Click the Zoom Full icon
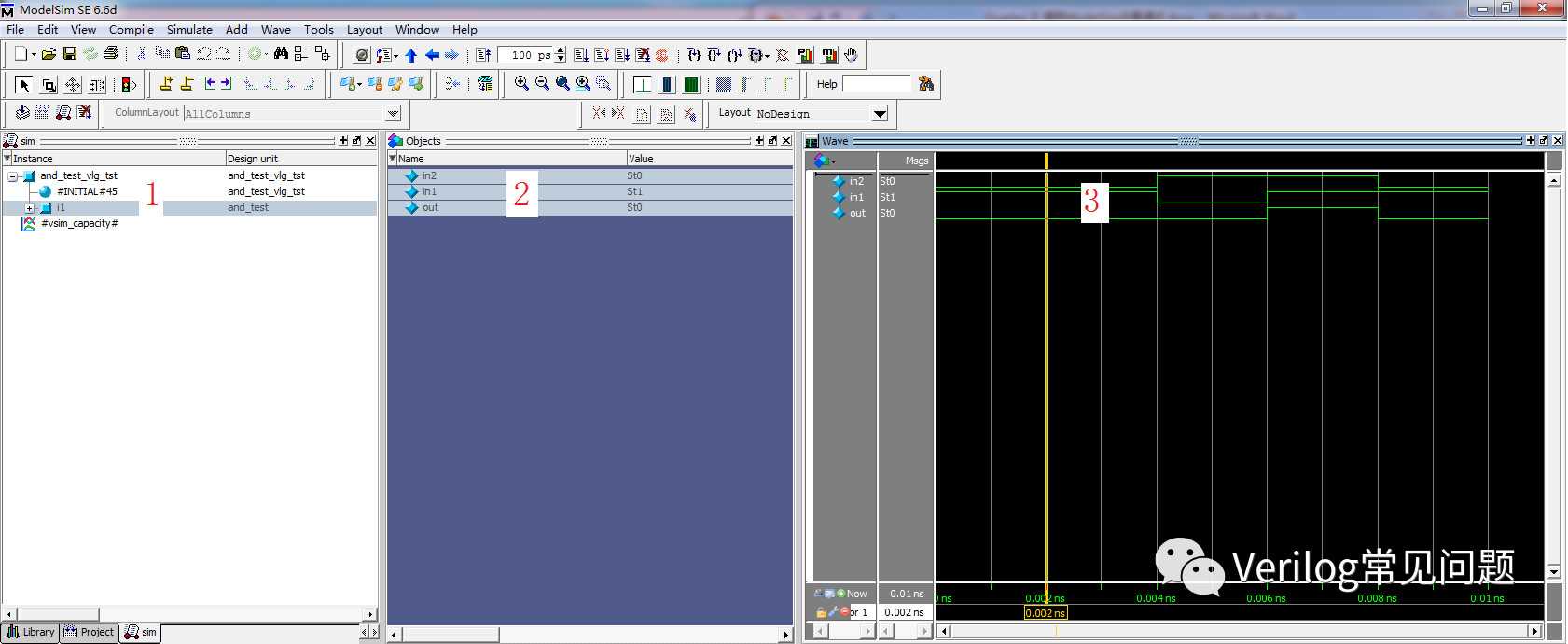Viewport: 1568px width, 644px height. click(562, 84)
